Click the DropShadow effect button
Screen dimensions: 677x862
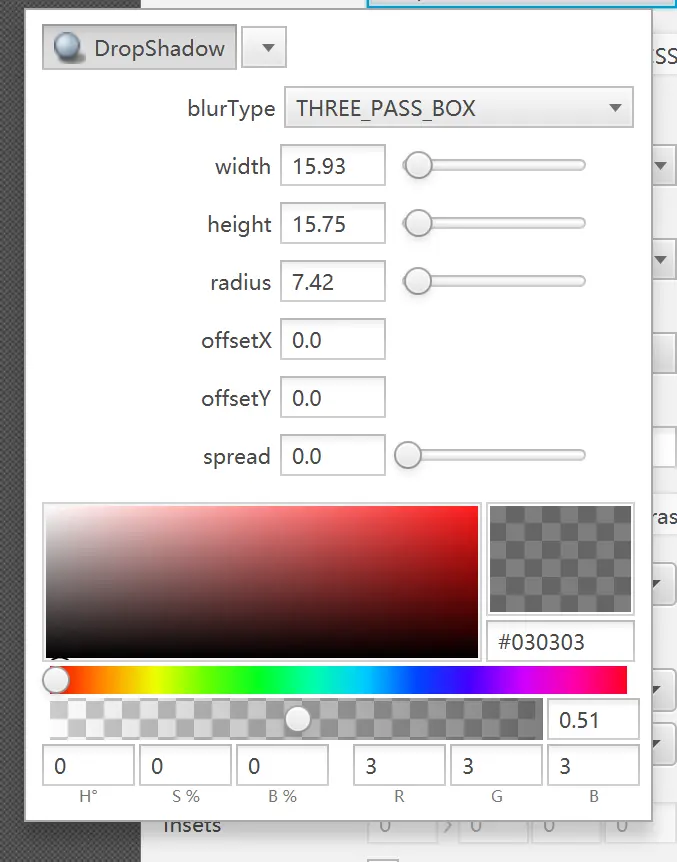coord(139,48)
